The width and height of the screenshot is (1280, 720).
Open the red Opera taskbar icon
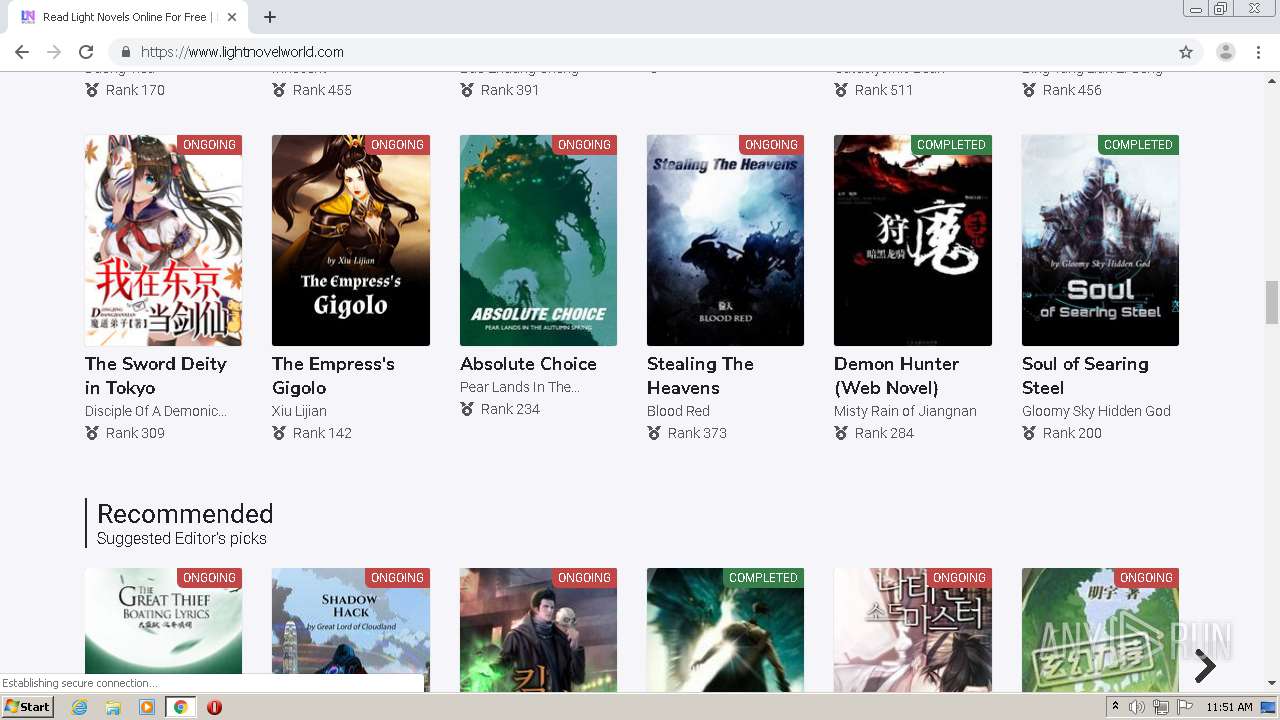pyautogui.click(x=214, y=707)
